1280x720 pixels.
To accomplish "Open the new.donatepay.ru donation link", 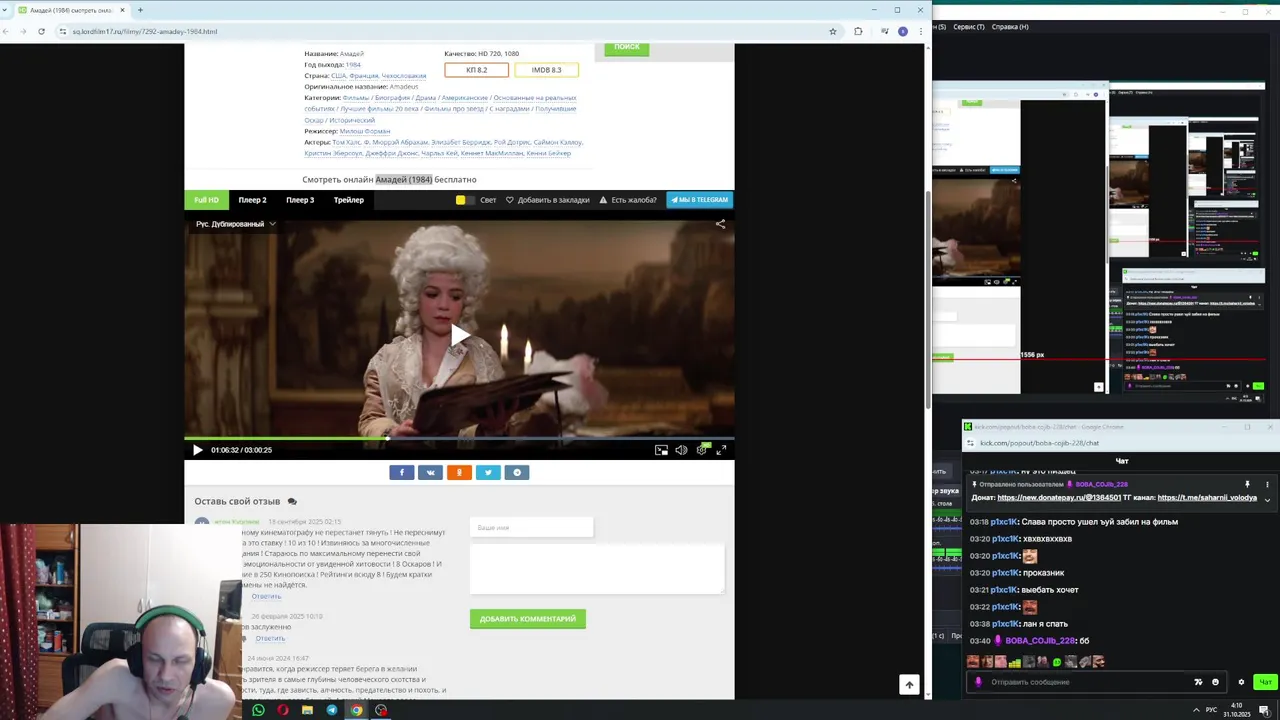I will point(1059,497).
